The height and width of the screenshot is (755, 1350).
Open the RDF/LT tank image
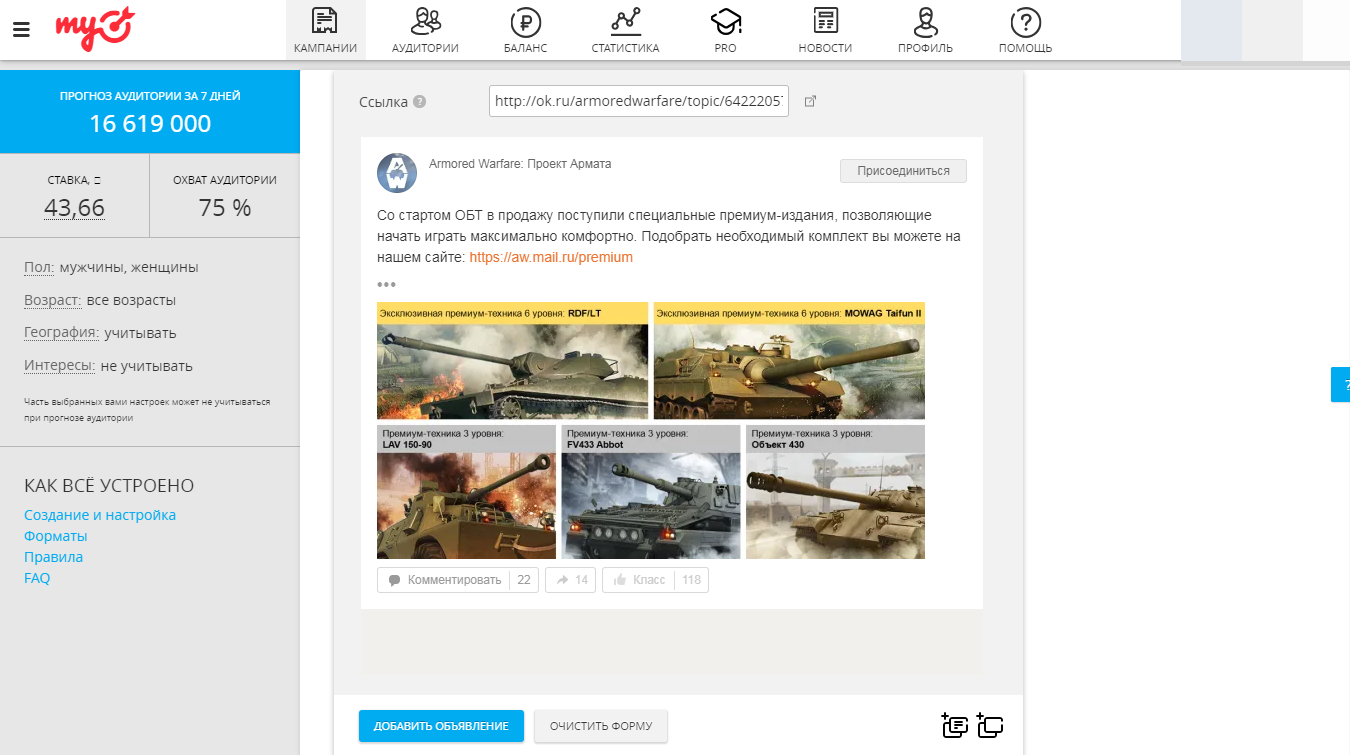(x=512, y=361)
